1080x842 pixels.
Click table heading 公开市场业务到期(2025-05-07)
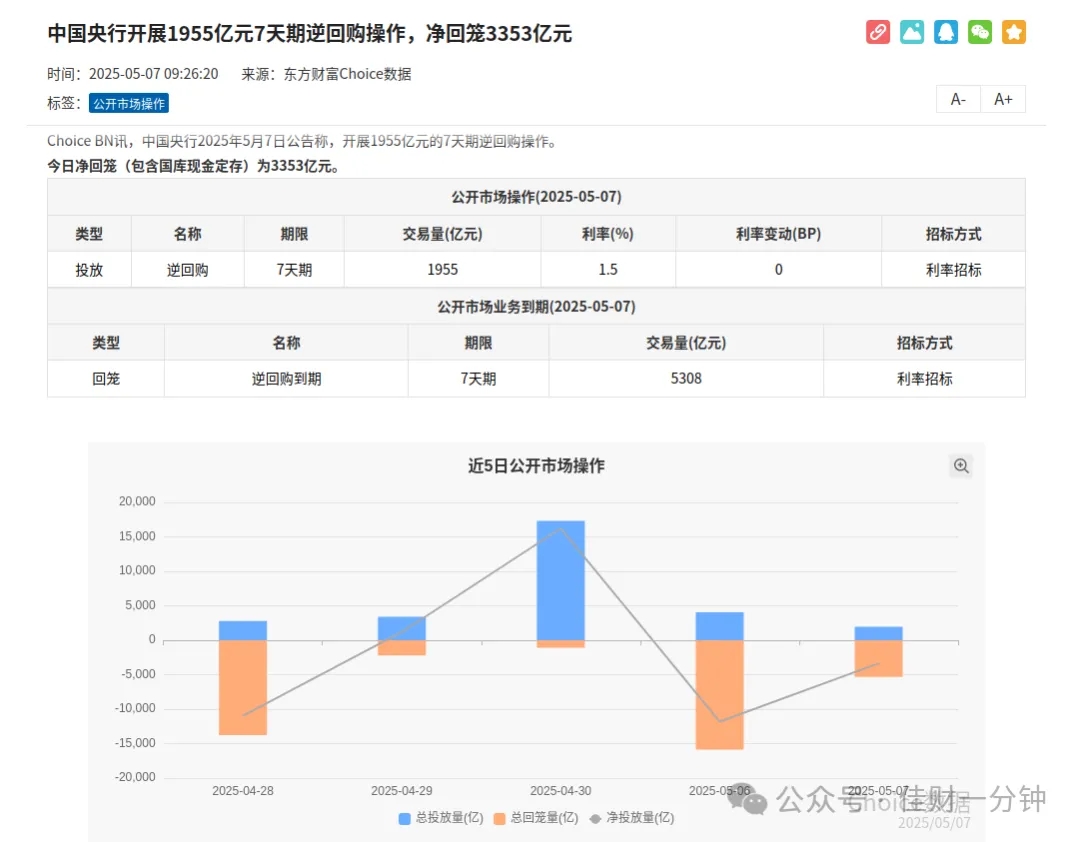click(x=536, y=307)
